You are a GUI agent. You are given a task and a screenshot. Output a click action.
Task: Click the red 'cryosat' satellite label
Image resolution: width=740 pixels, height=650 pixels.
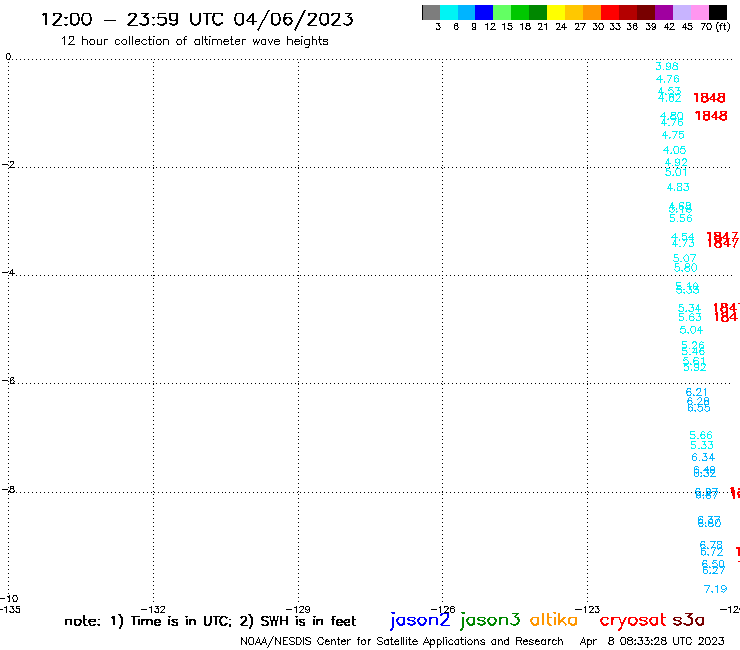(633, 620)
